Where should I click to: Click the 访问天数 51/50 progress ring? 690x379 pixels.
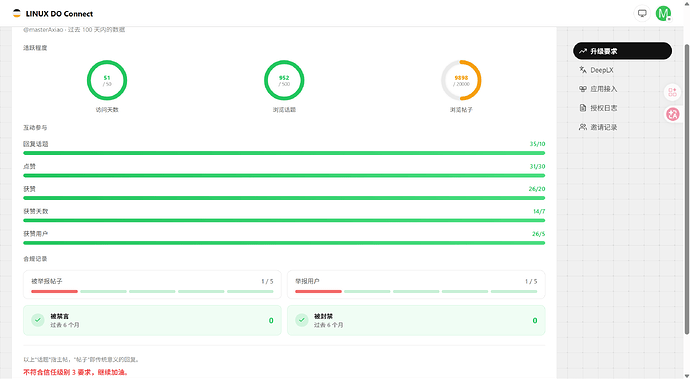pyautogui.click(x=107, y=81)
